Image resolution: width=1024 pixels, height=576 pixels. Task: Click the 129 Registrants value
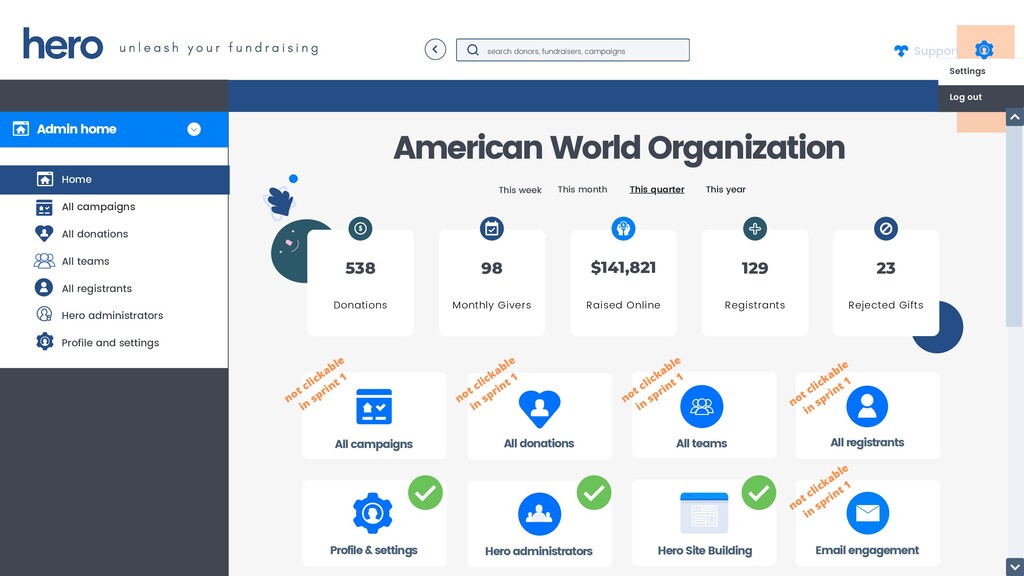point(755,268)
